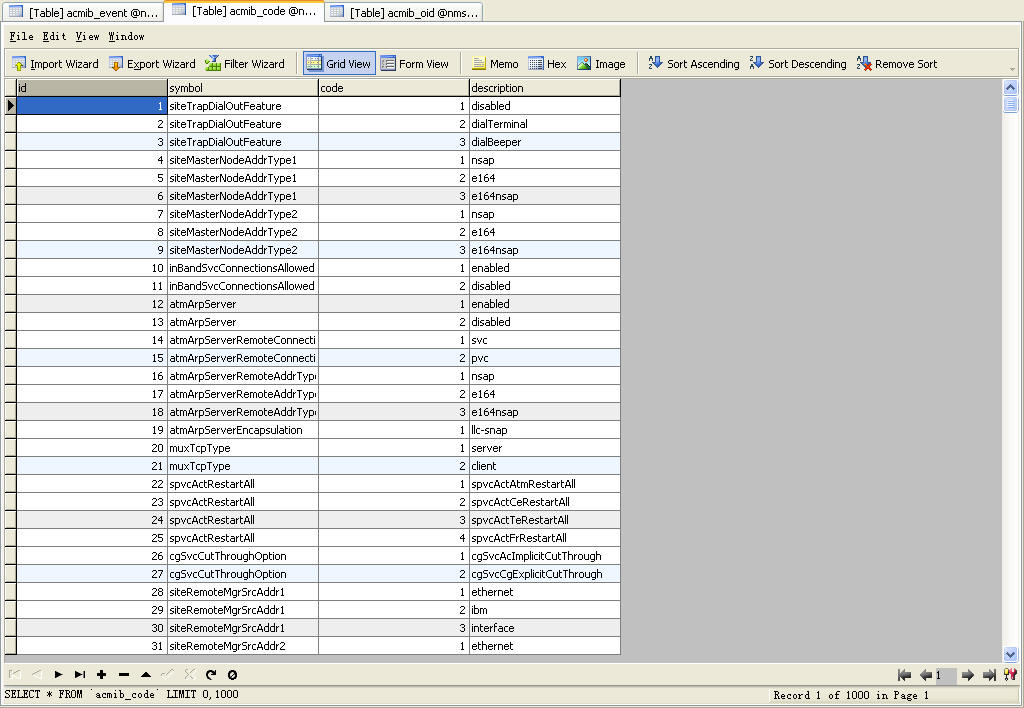Go to the first page
The image size is (1024, 708).
(904, 675)
